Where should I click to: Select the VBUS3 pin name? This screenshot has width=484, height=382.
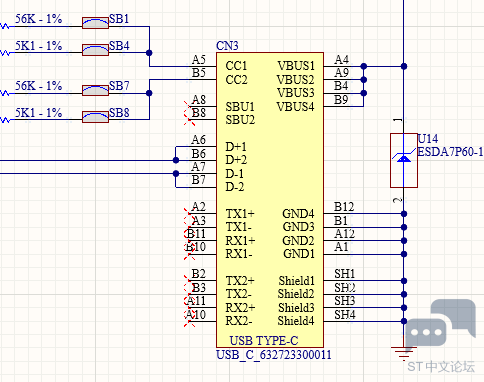[296, 93]
